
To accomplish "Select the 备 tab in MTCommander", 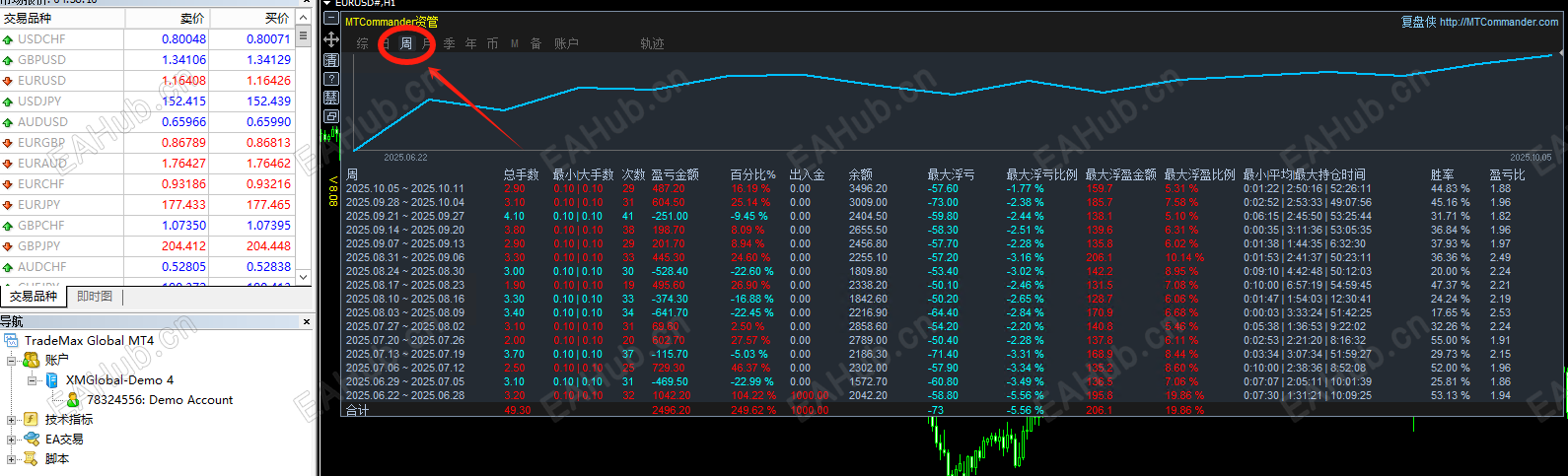I will [535, 43].
